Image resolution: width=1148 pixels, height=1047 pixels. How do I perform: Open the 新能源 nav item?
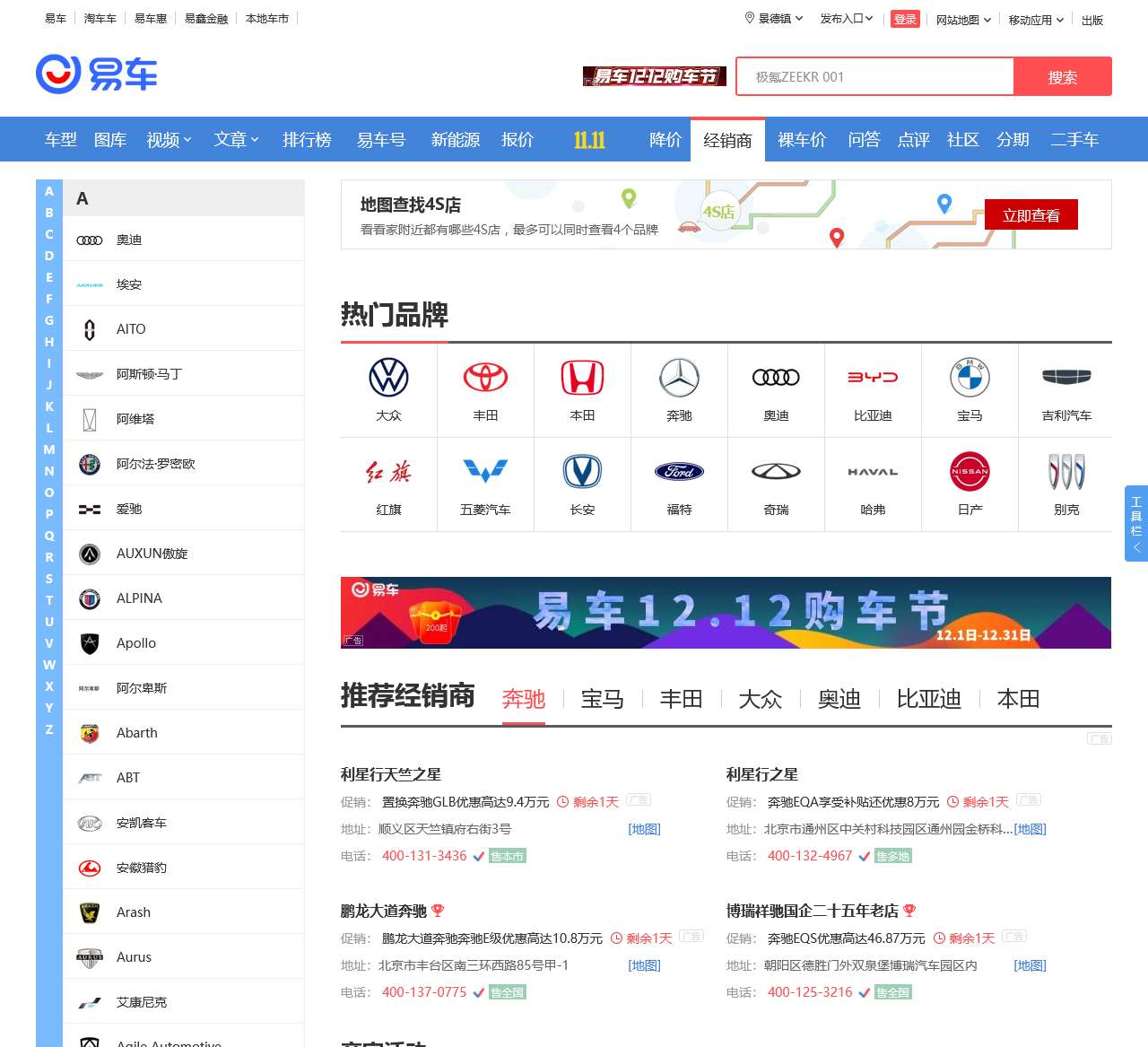click(x=456, y=139)
